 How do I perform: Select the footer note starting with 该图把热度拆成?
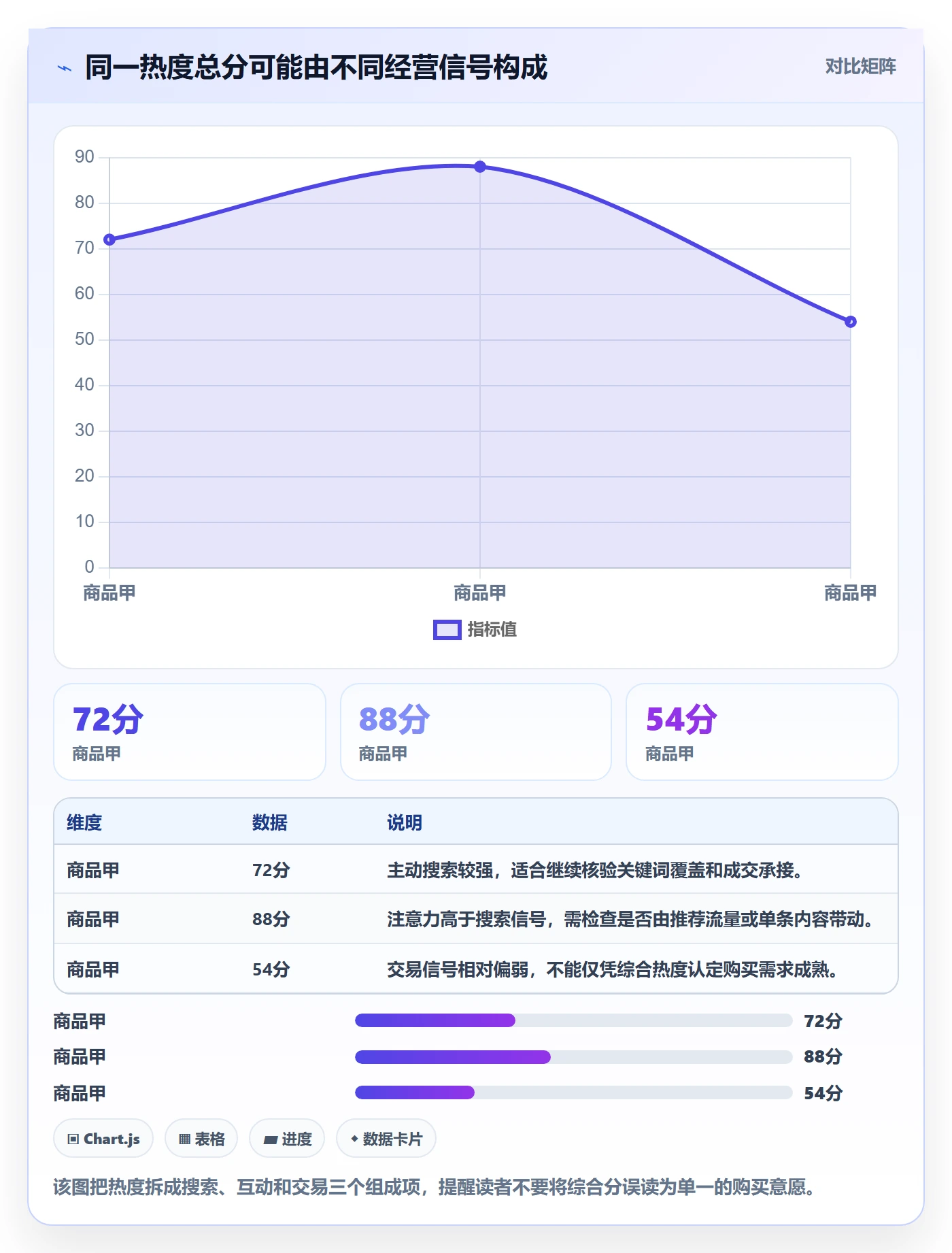point(434,1187)
